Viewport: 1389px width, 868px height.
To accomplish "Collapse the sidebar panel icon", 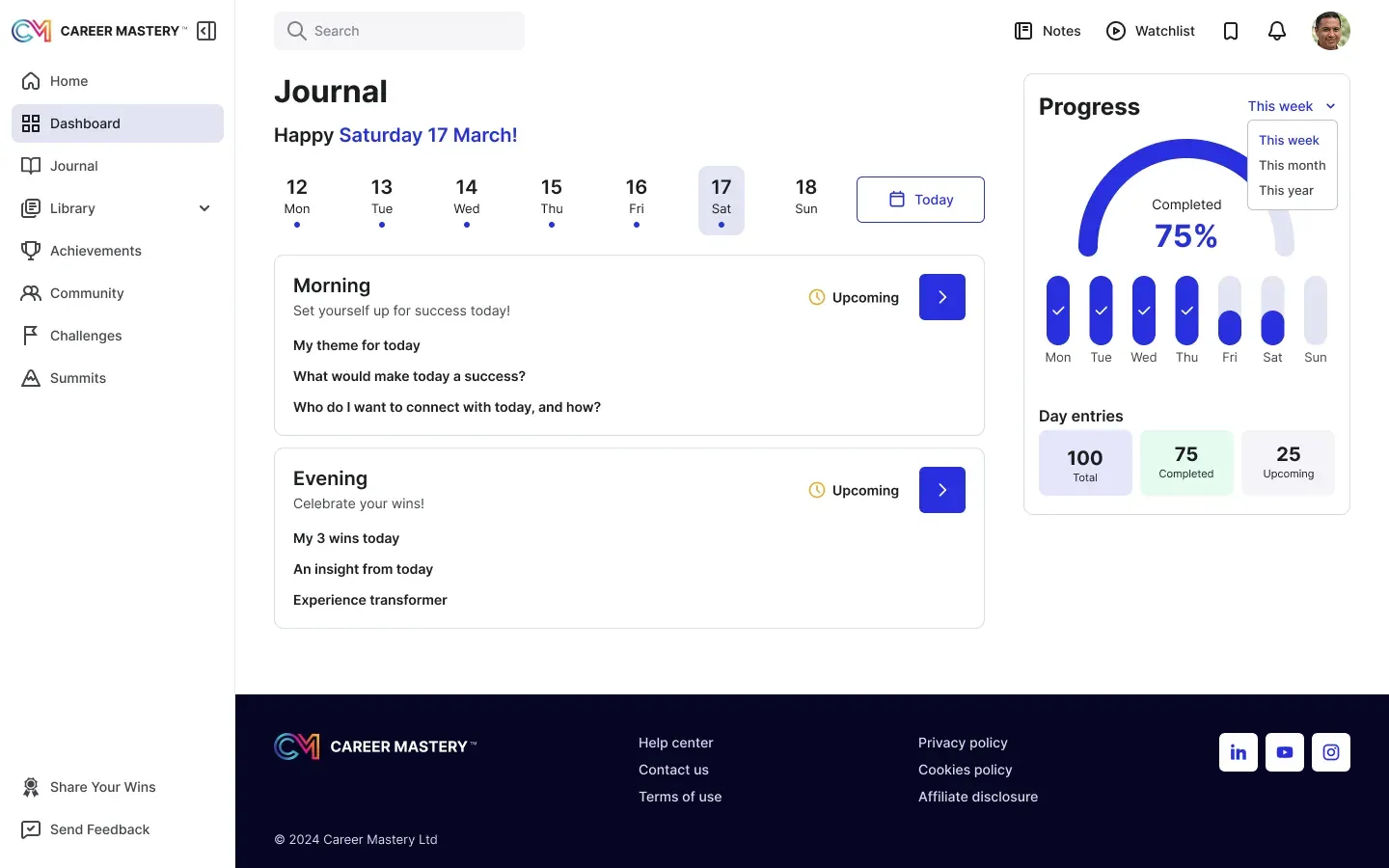I will click(206, 31).
